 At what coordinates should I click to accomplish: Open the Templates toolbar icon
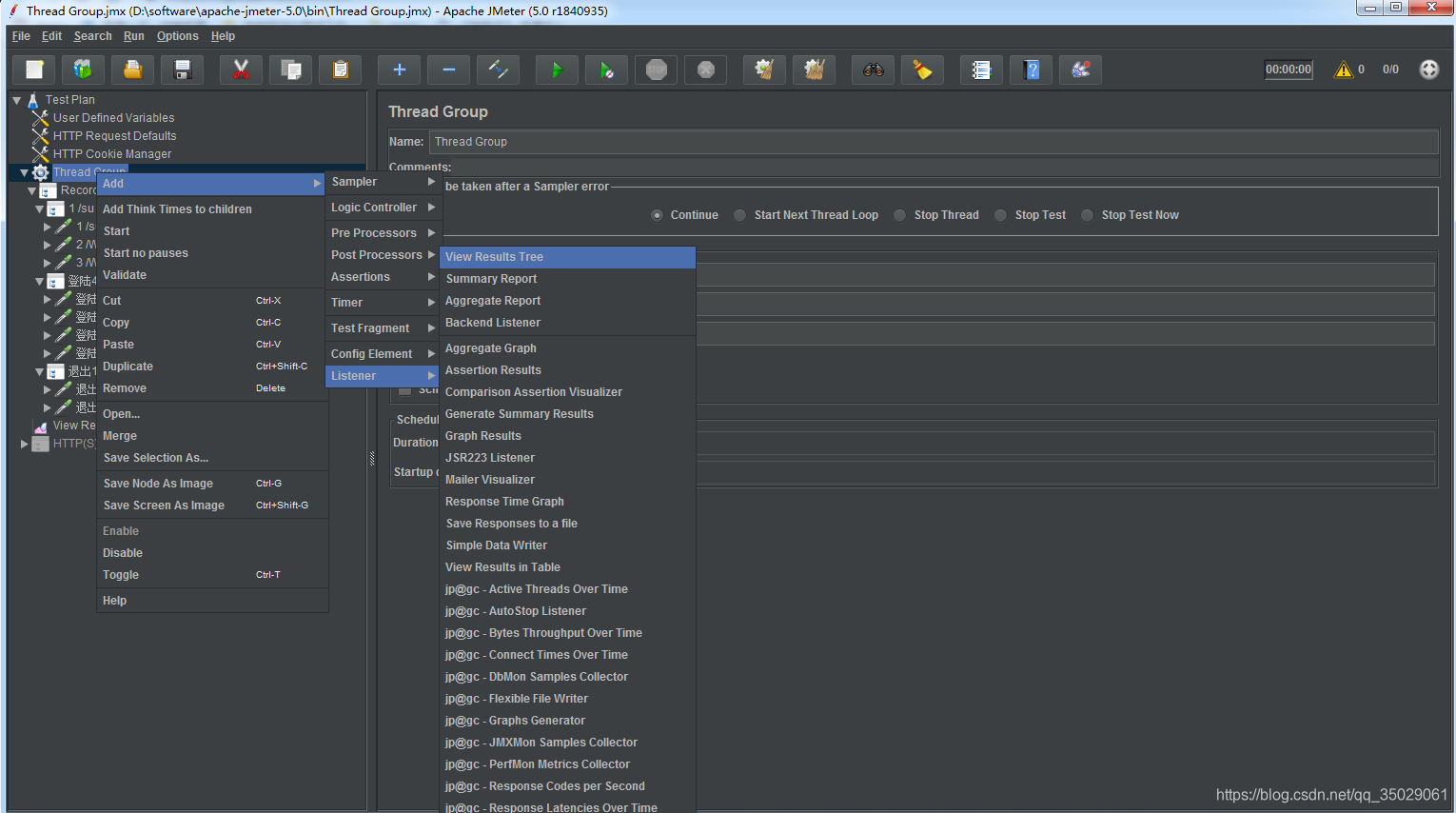[84, 69]
